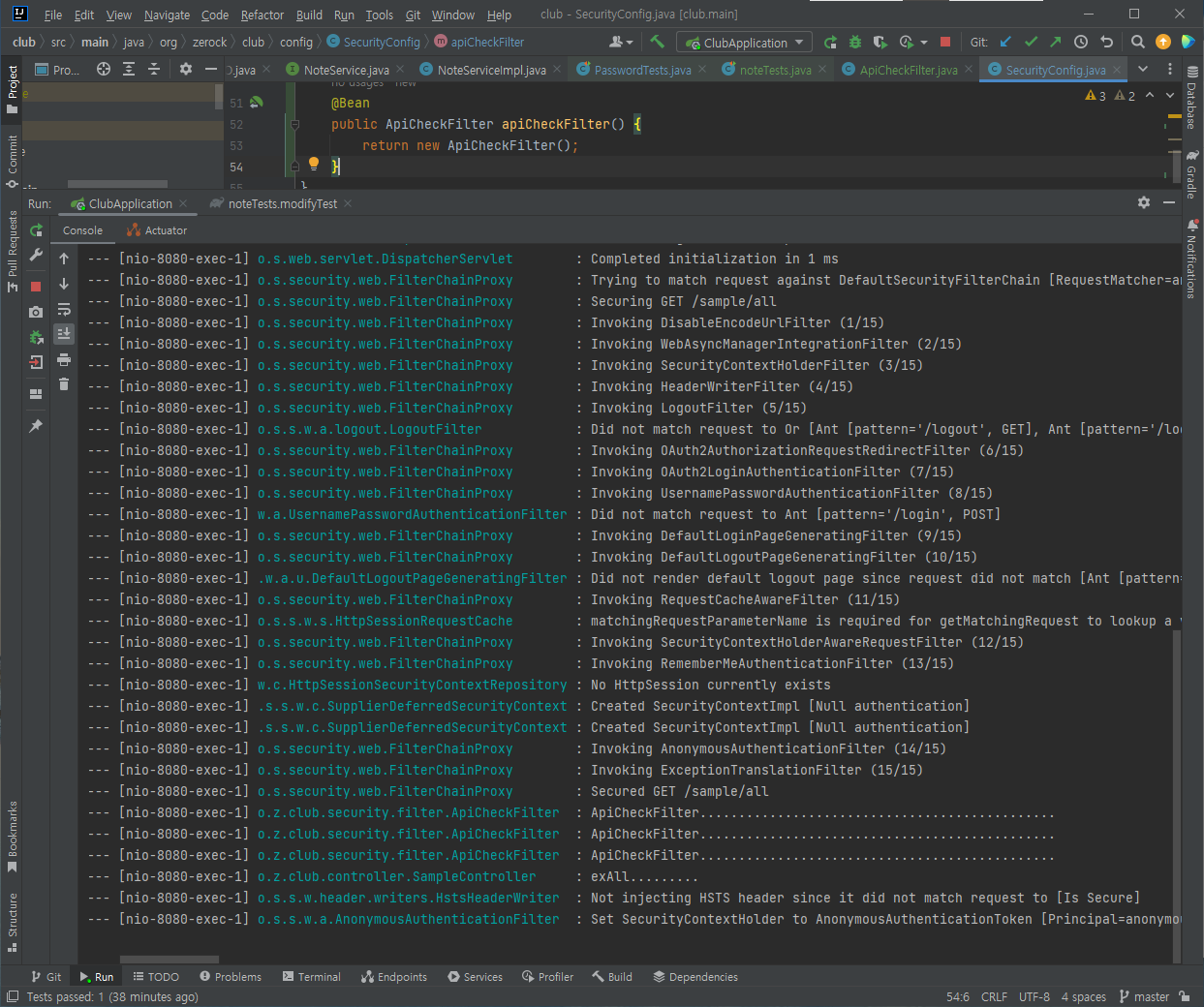Open the CRLF line separator selector
The width and height of the screenshot is (1204, 1007).
pos(994,996)
